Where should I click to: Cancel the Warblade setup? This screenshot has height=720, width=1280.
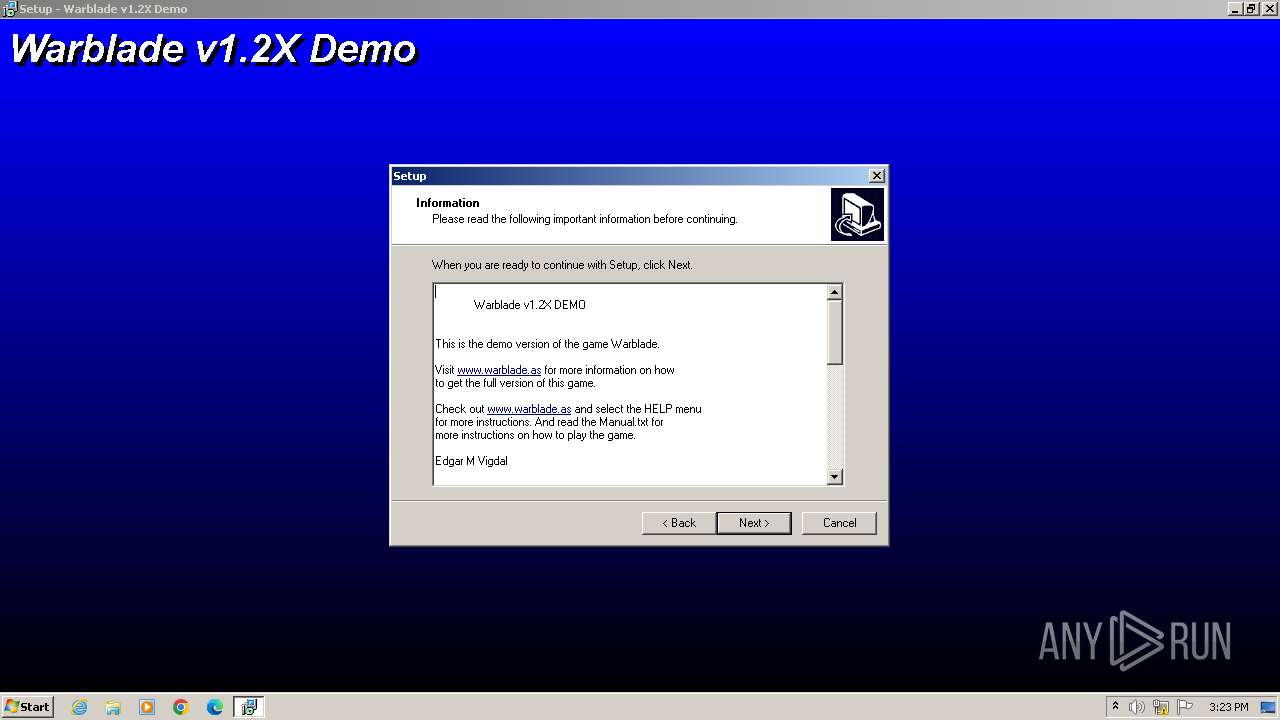pyautogui.click(x=839, y=523)
